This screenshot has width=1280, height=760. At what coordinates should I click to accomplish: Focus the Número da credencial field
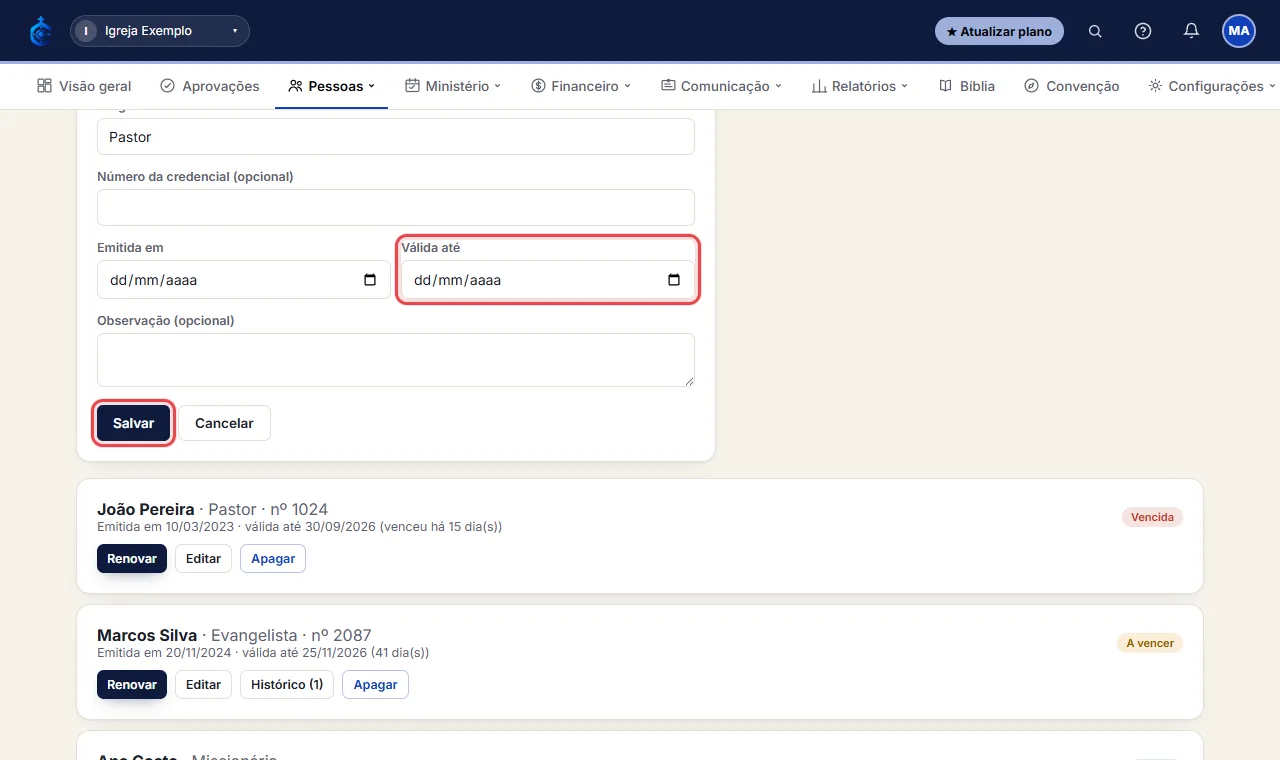(x=396, y=208)
